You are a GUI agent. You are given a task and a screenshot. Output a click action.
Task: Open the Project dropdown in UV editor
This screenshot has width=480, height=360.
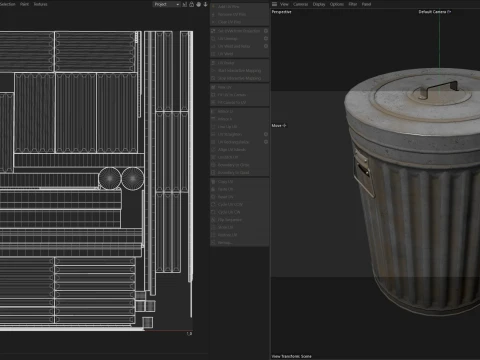[167, 4]
